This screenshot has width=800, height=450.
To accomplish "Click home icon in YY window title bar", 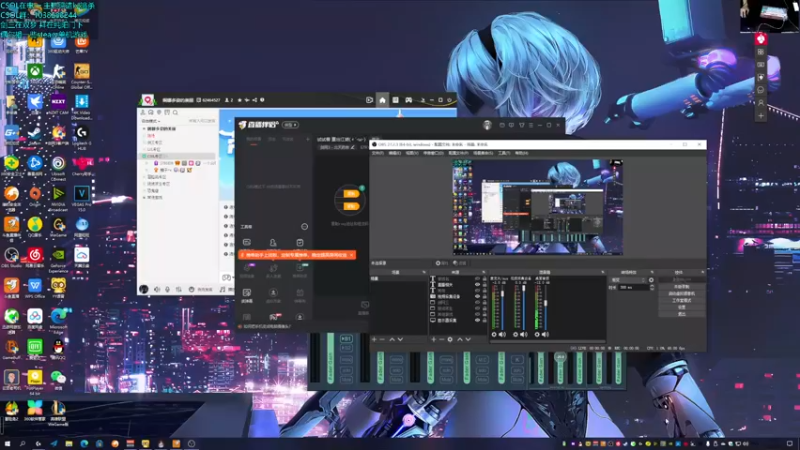I will coord(382,100).
